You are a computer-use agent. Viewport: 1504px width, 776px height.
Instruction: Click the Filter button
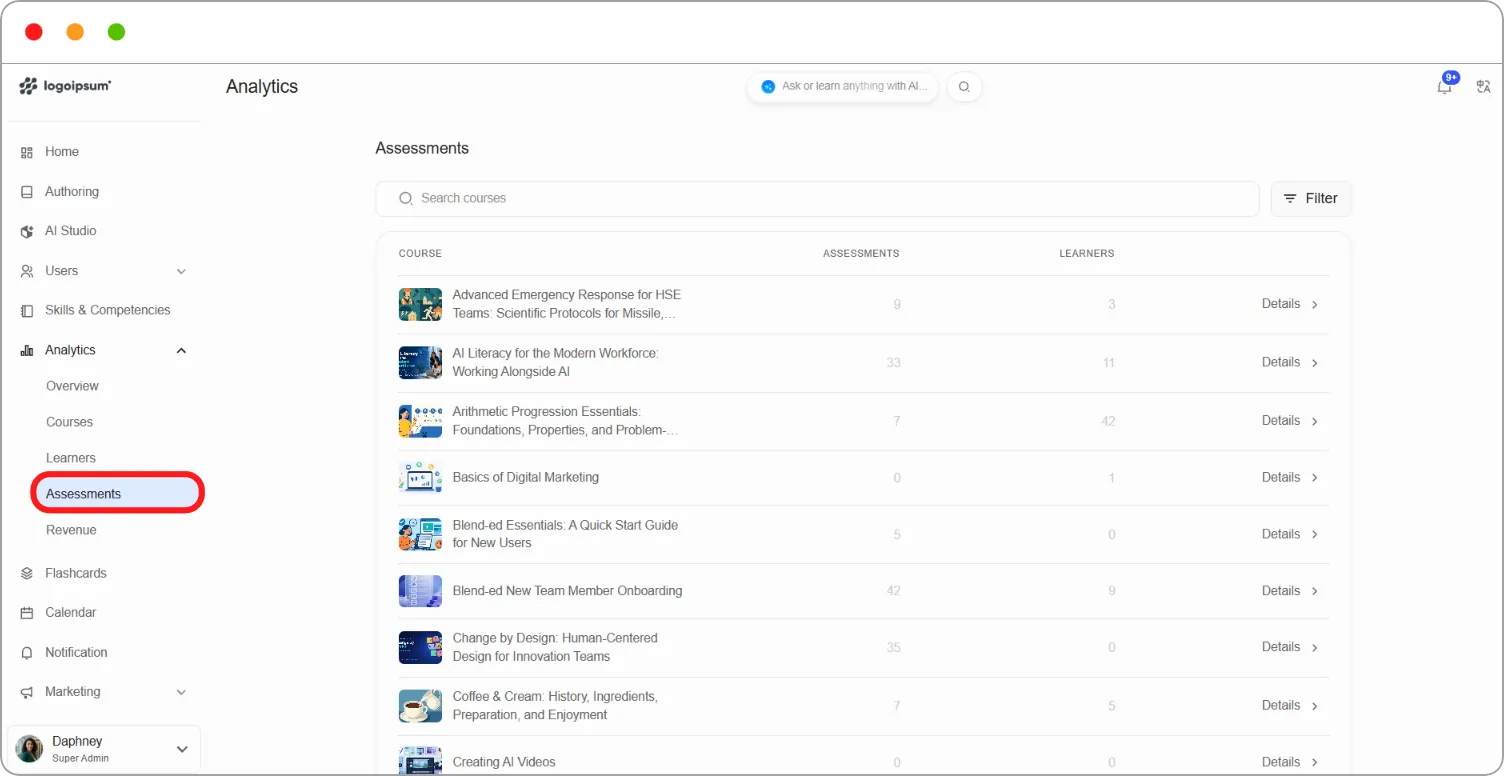[1311, 199]
